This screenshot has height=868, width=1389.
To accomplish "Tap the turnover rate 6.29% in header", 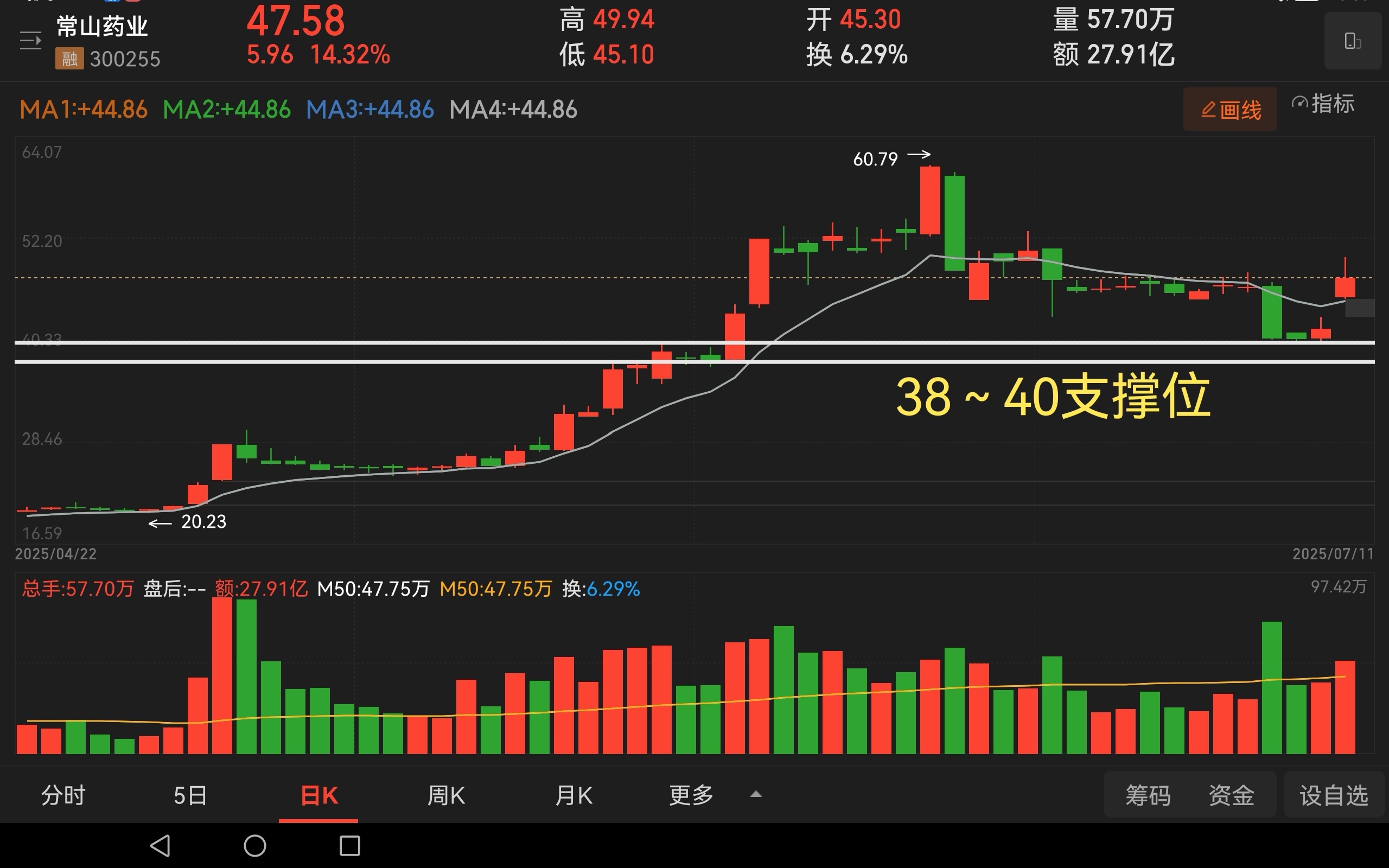I will (x=874, y=55).
